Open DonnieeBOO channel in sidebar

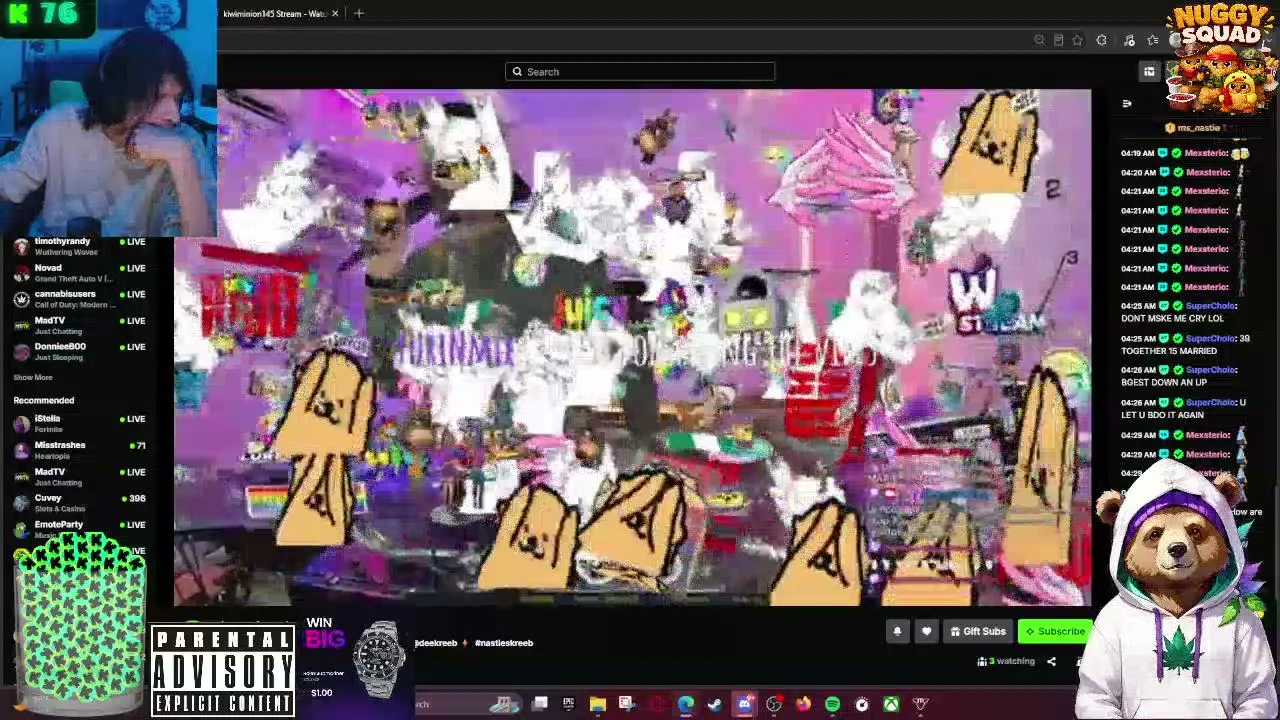[x=82, y=351]
